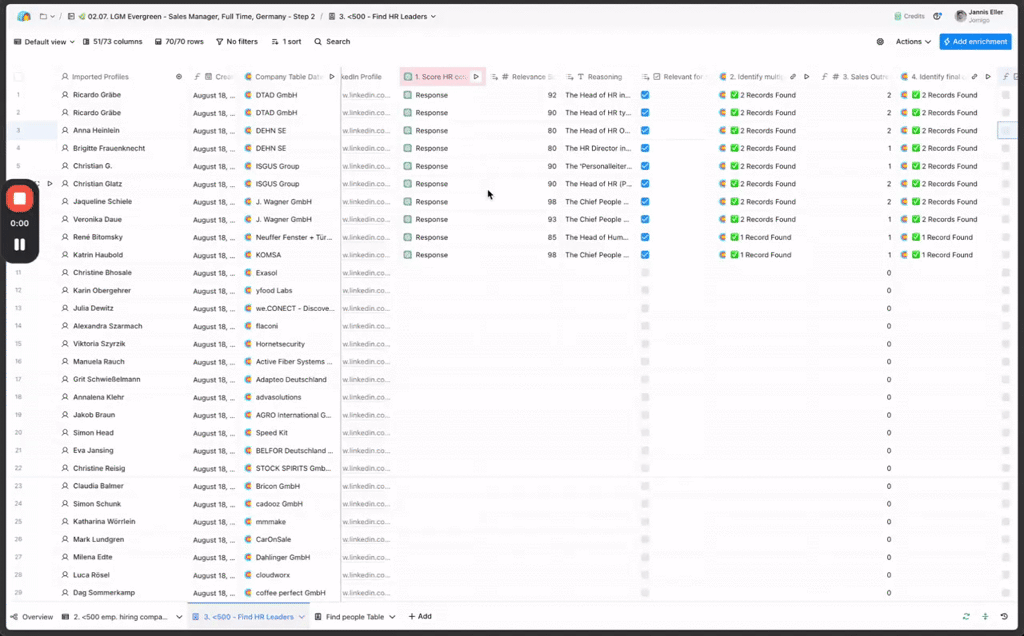
Task: Click the play icon on Company Table Data column
Action: point(332,77)
